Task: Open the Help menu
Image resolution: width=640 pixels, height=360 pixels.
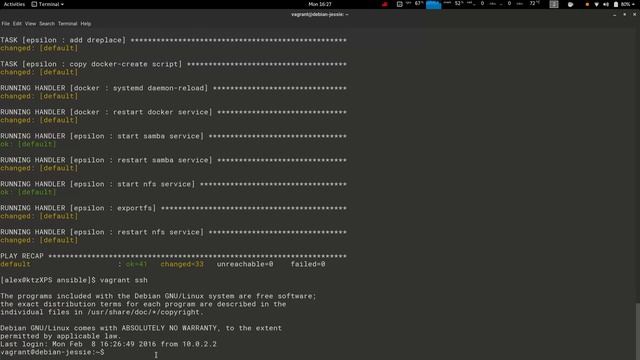Action: tap(86, 24)
